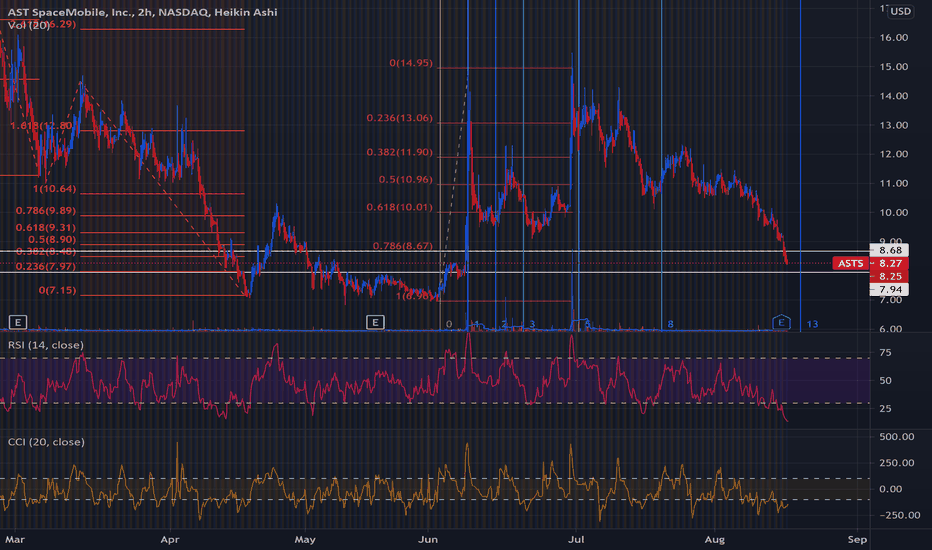Click the RSI 50 scale label
This screenshot has width=932, height=550.
[885, 381]
